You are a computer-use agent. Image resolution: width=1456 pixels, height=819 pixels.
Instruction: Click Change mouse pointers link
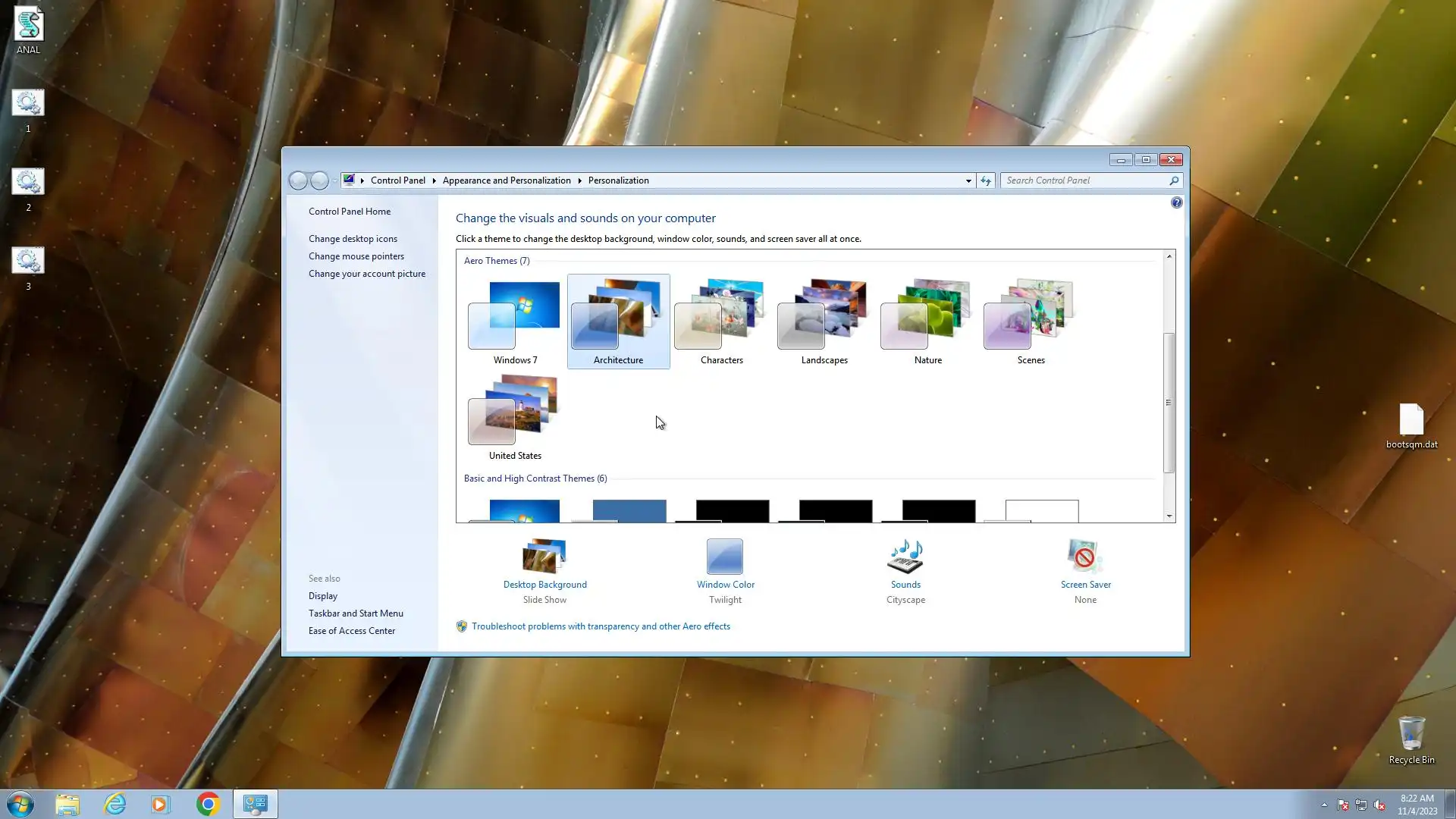pyautogui.click(x=356, y=256)
